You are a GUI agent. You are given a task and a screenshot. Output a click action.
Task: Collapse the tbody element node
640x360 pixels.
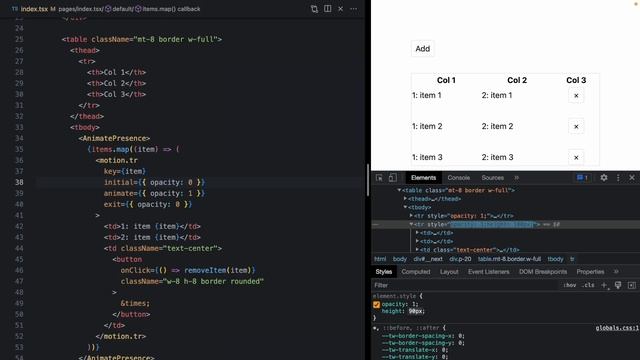point(405,207)
